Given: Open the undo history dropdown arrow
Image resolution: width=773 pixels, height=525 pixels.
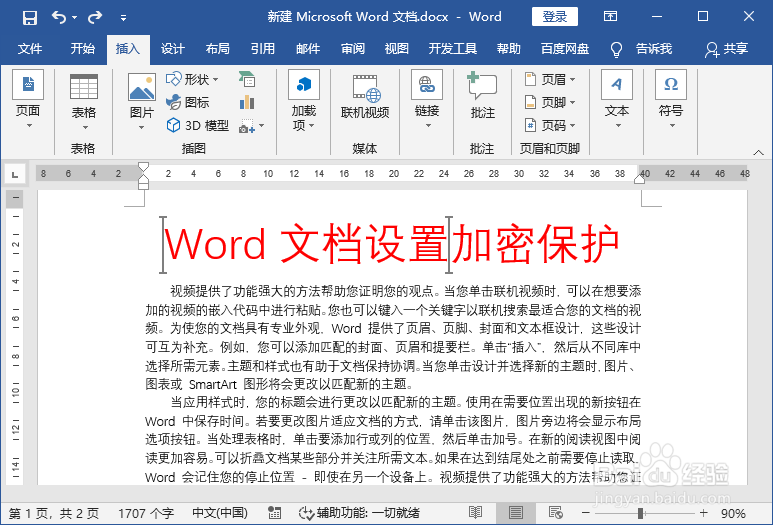Looking at the screenshot, I should tap(74, 18).
